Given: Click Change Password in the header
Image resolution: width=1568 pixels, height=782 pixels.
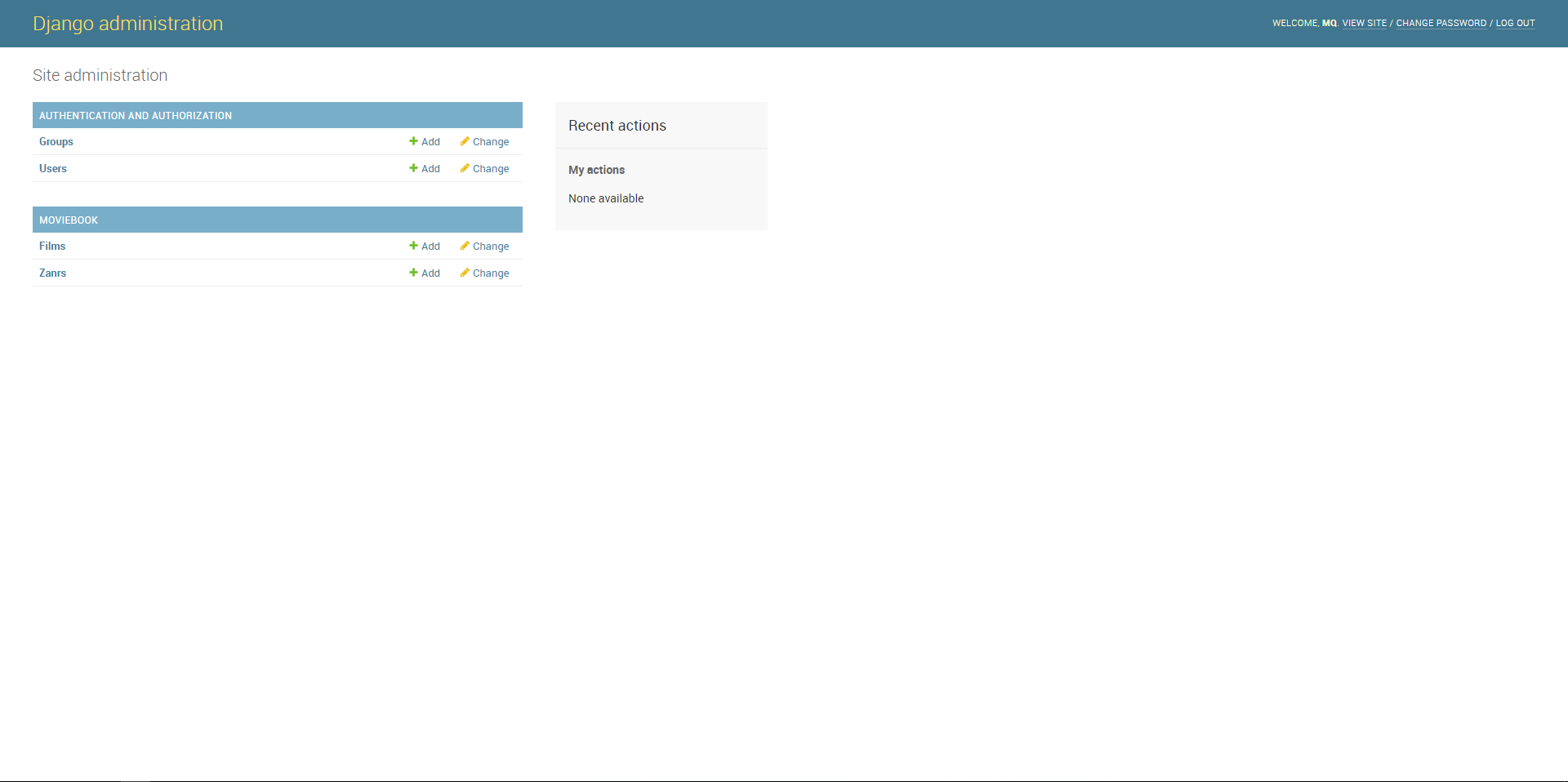Looking at the screenshot, I should tap(1441, 23).
